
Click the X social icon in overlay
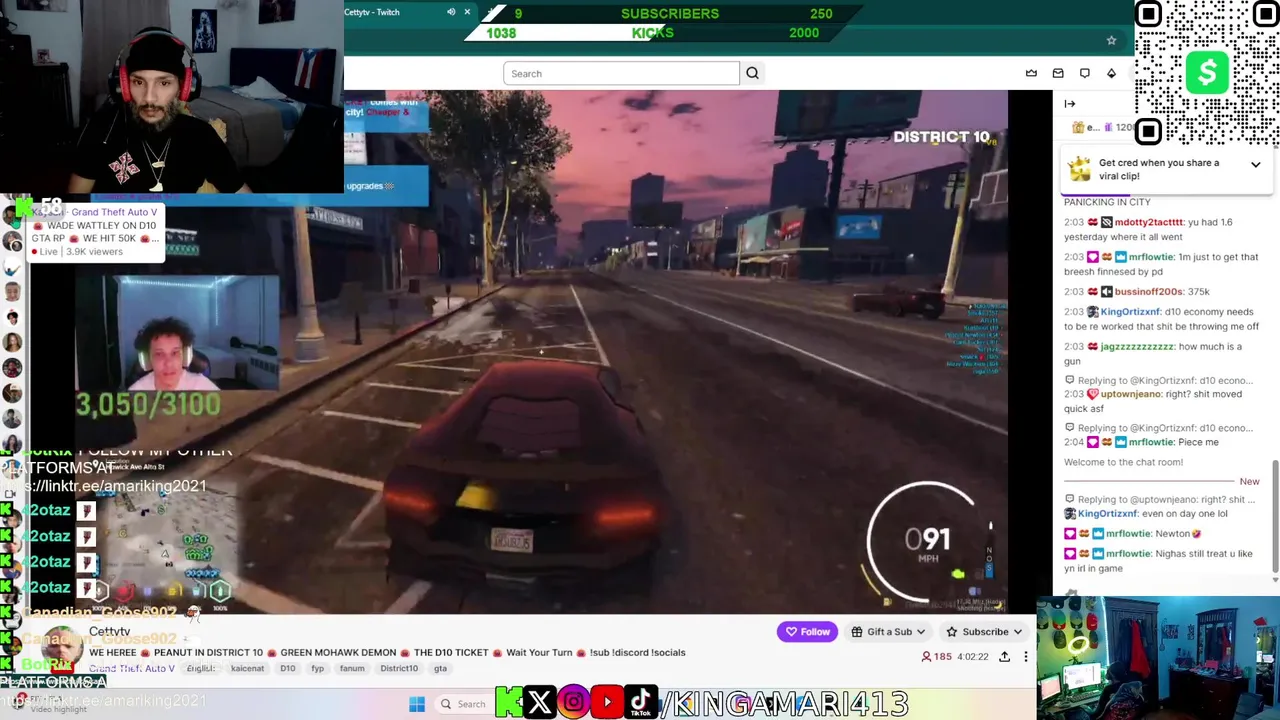[540, 703]
